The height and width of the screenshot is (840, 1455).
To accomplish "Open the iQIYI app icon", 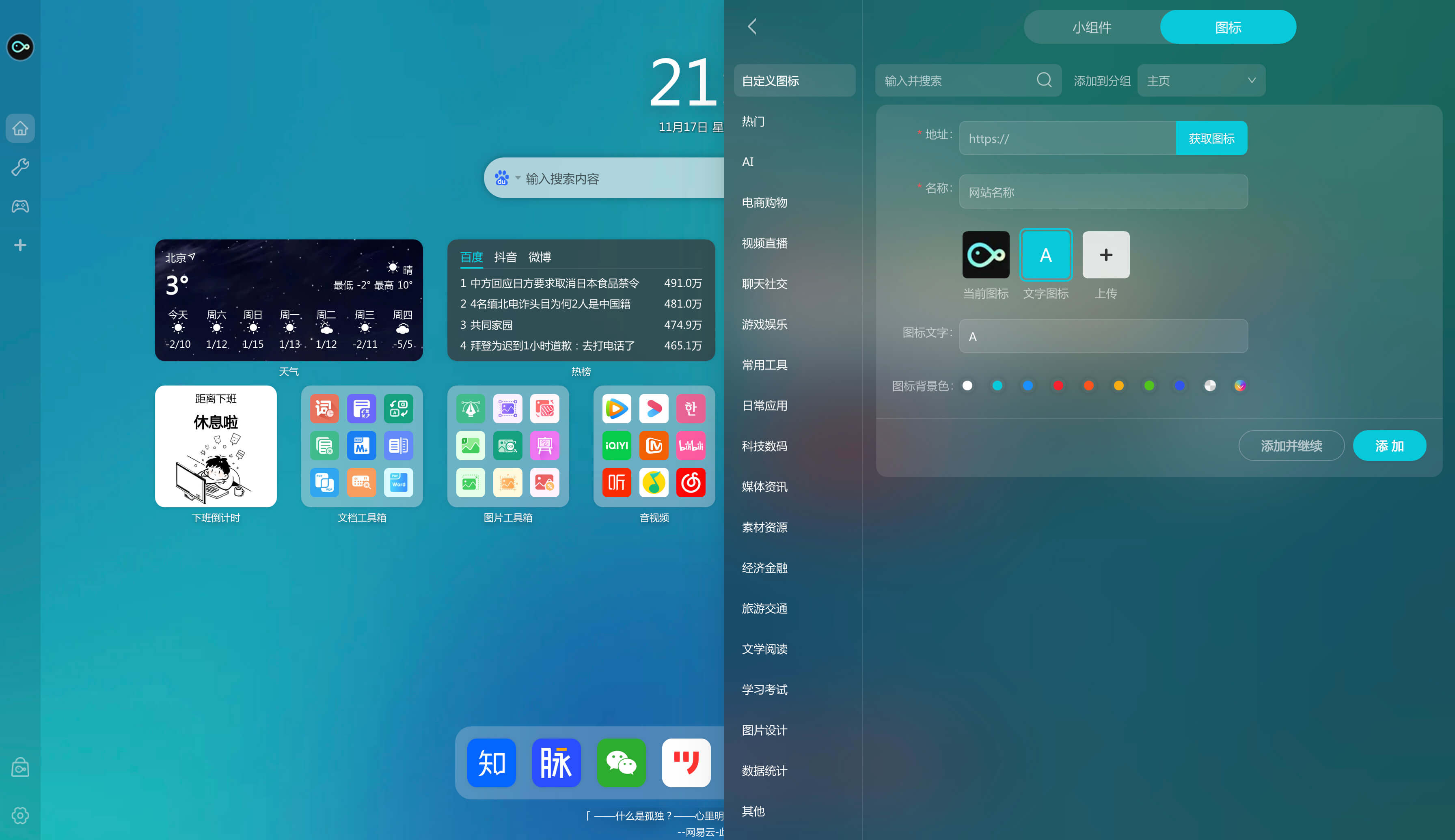I will point(616,446).
